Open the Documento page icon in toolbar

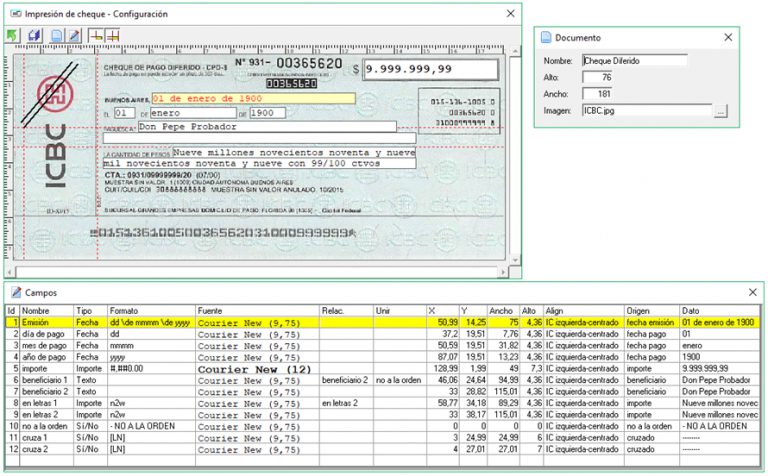coord(56,35)
